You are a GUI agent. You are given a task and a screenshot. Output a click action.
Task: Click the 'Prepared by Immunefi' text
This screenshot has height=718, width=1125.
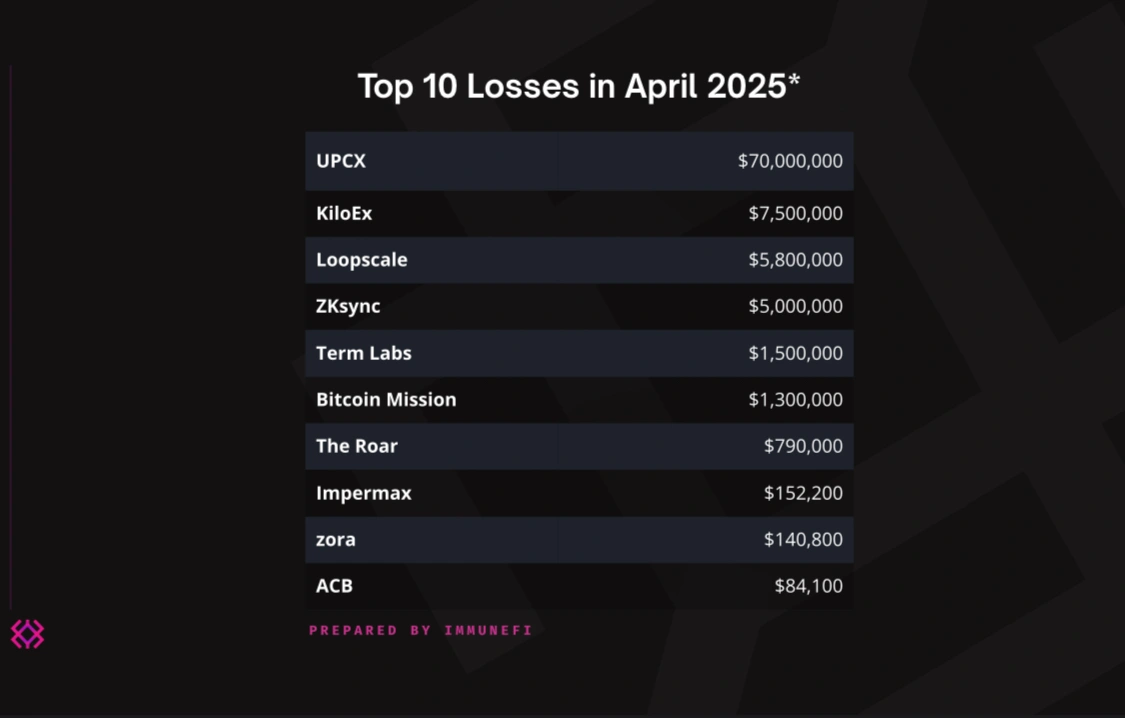click(x=420, y=630)
